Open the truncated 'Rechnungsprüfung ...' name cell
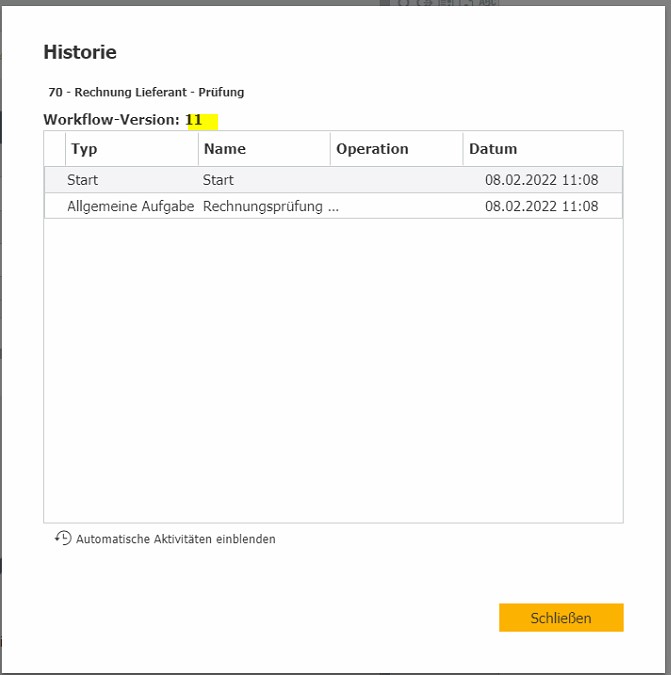The height and width of the screenshot is (675, 671). 270,206
